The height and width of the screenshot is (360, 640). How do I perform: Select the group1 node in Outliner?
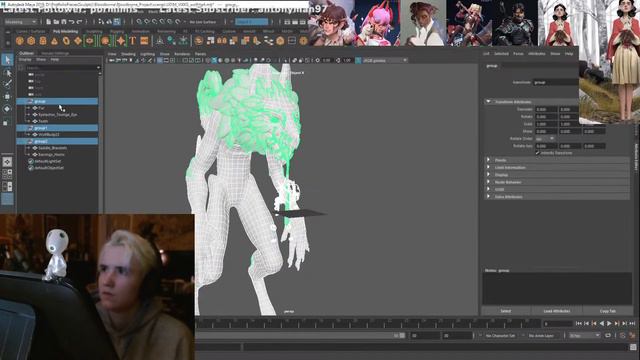[57, 128]
